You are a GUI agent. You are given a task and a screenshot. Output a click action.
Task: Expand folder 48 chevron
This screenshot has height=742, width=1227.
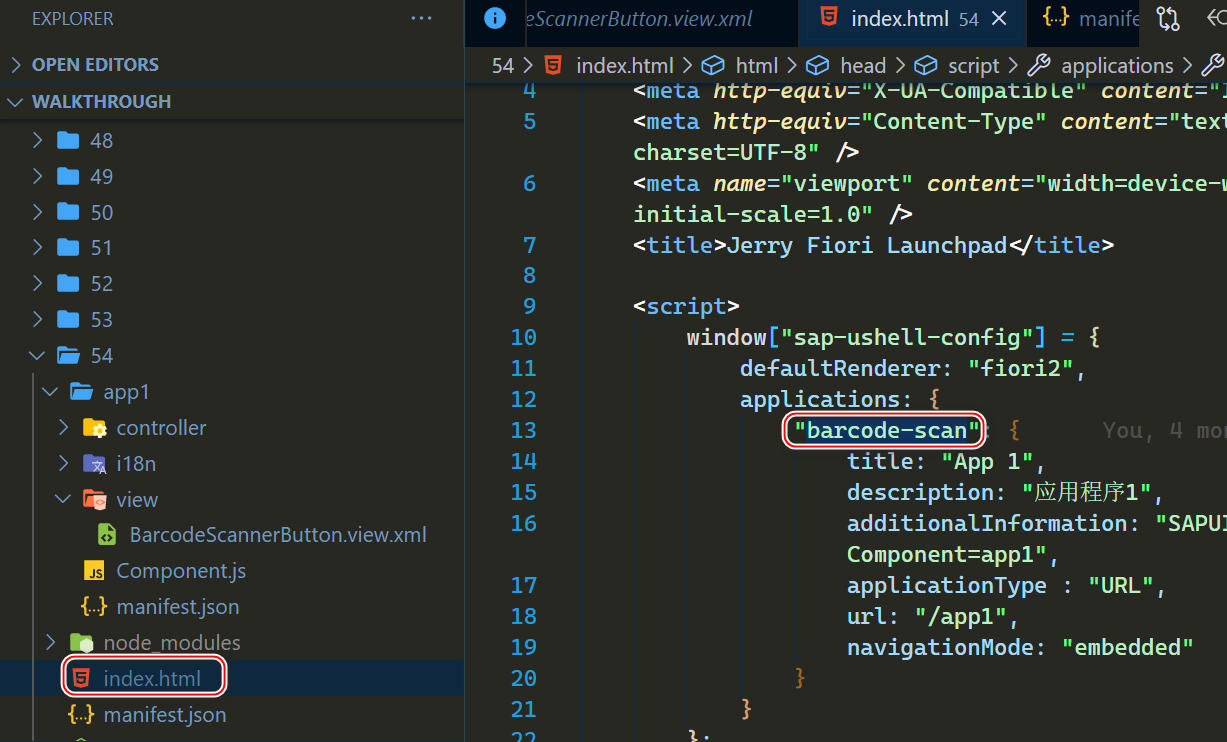tap(37, 140)
